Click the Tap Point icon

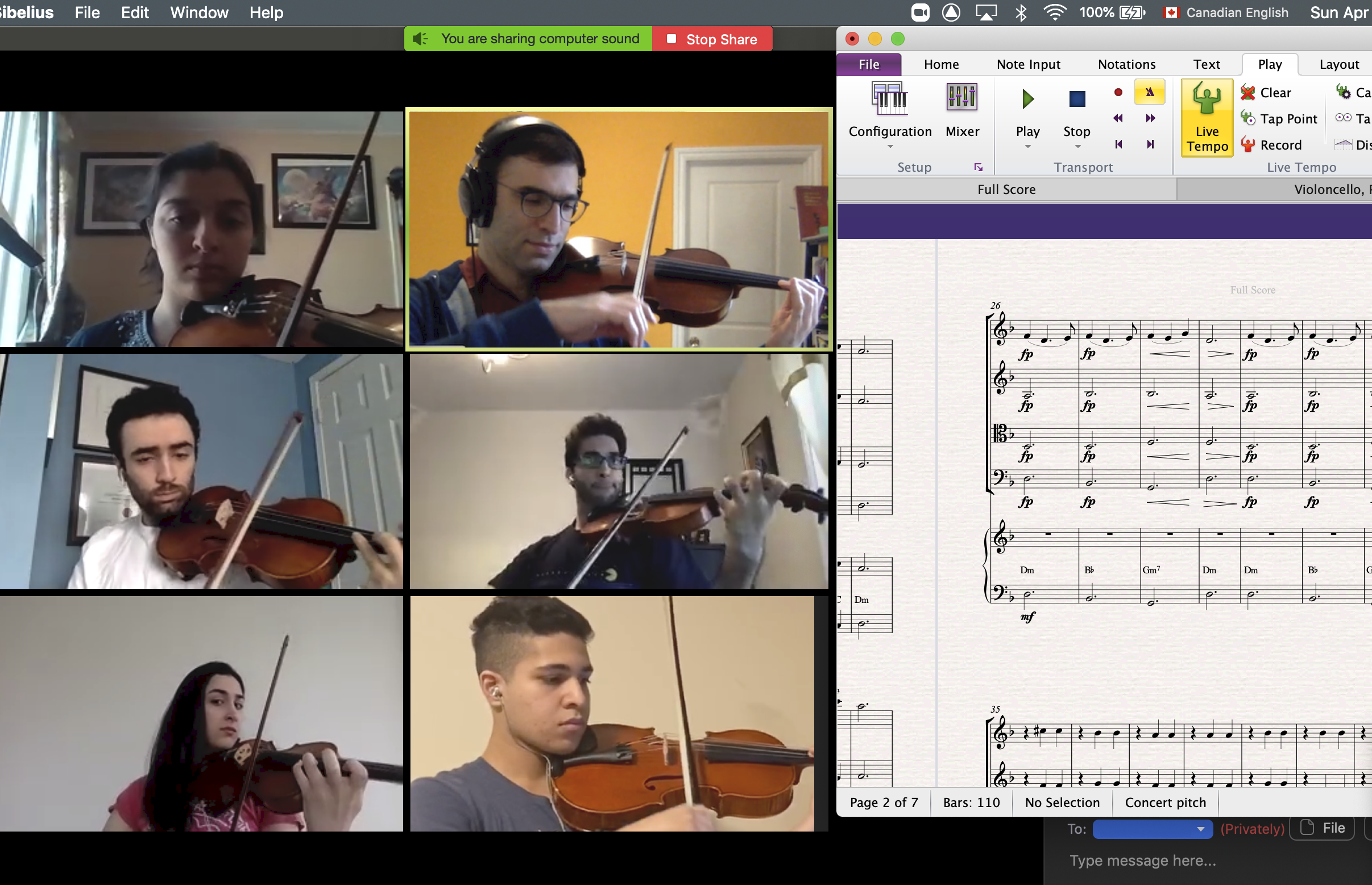(x=1248, y=118)
